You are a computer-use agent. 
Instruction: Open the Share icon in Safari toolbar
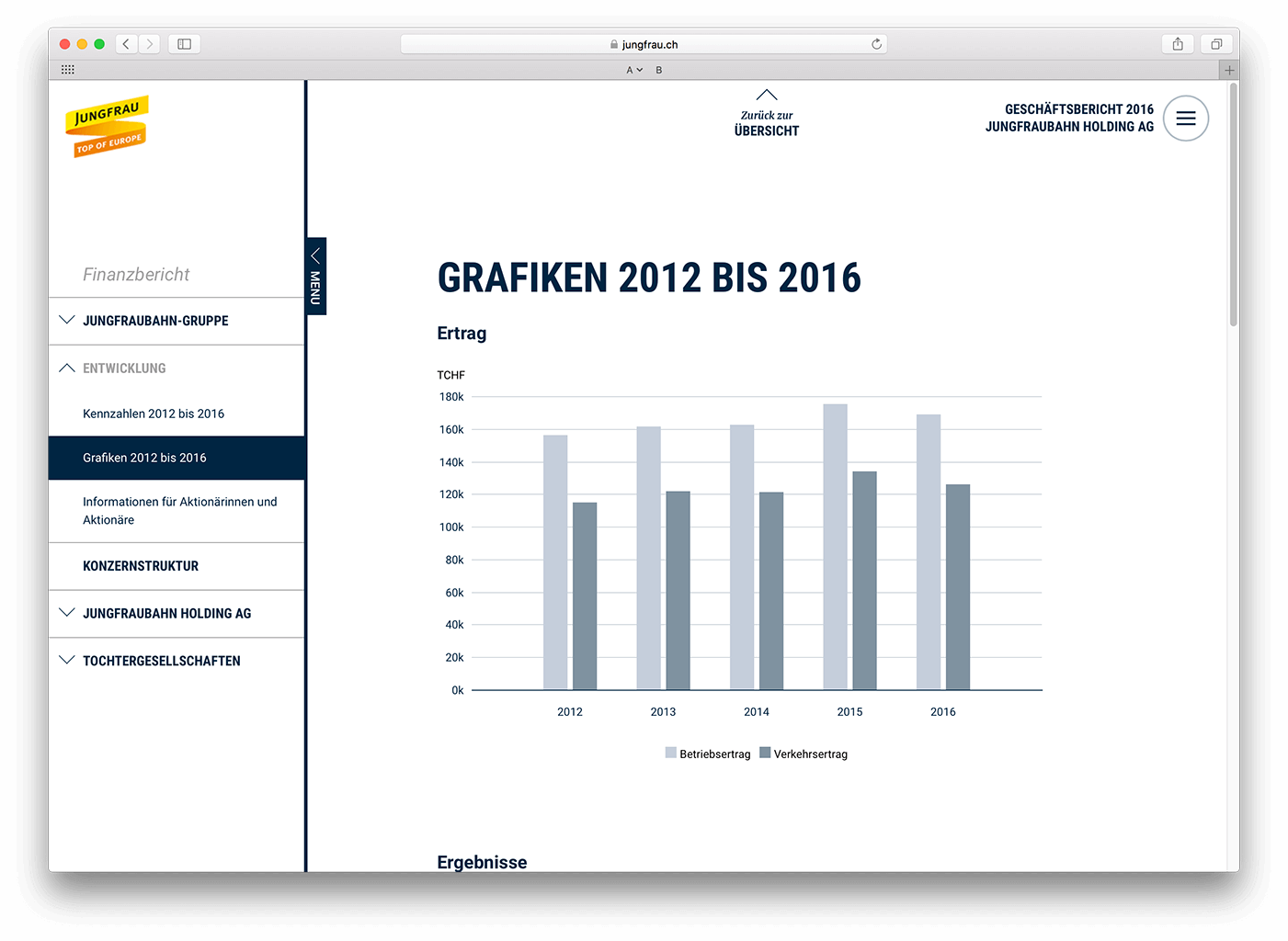1178,44
